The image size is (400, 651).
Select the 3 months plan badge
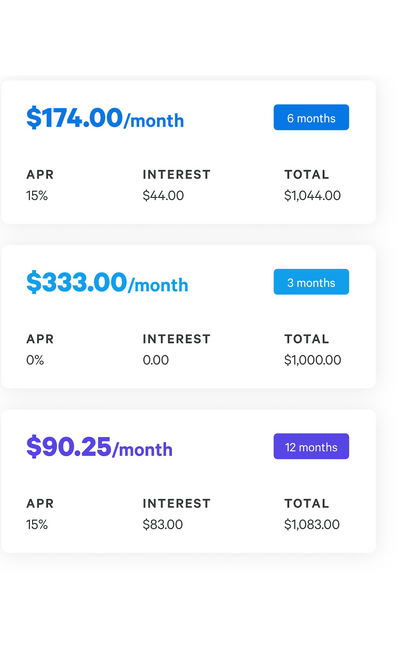point(311,282)
